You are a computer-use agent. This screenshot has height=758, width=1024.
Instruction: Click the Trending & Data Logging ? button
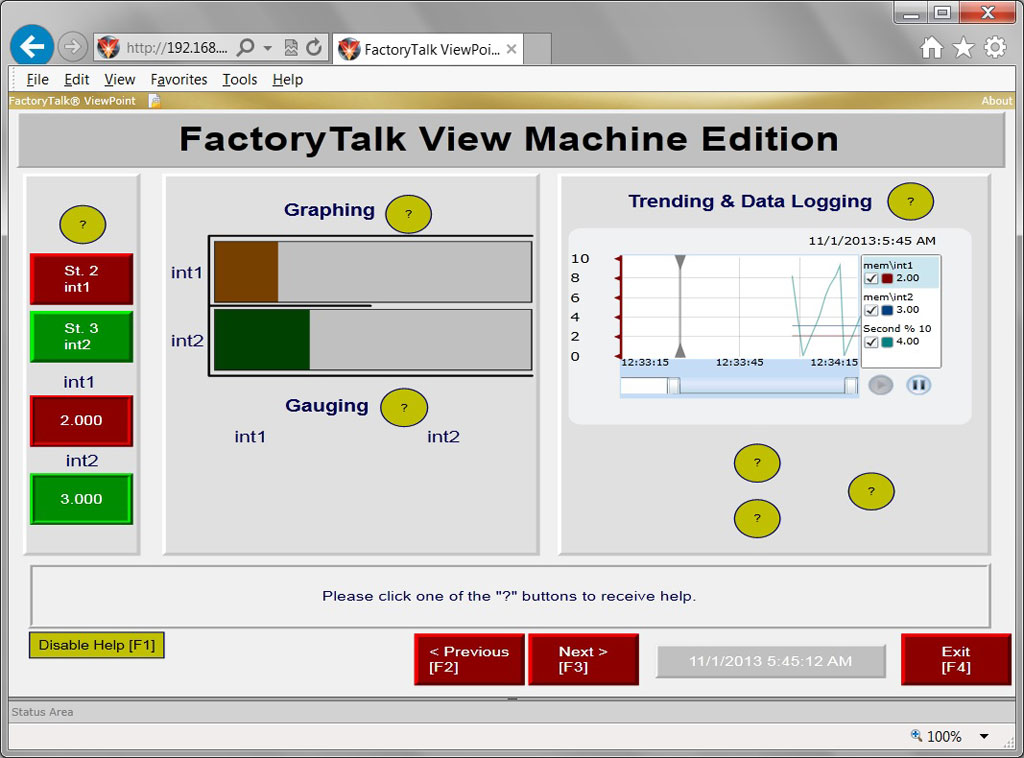[x=910, y=201]
